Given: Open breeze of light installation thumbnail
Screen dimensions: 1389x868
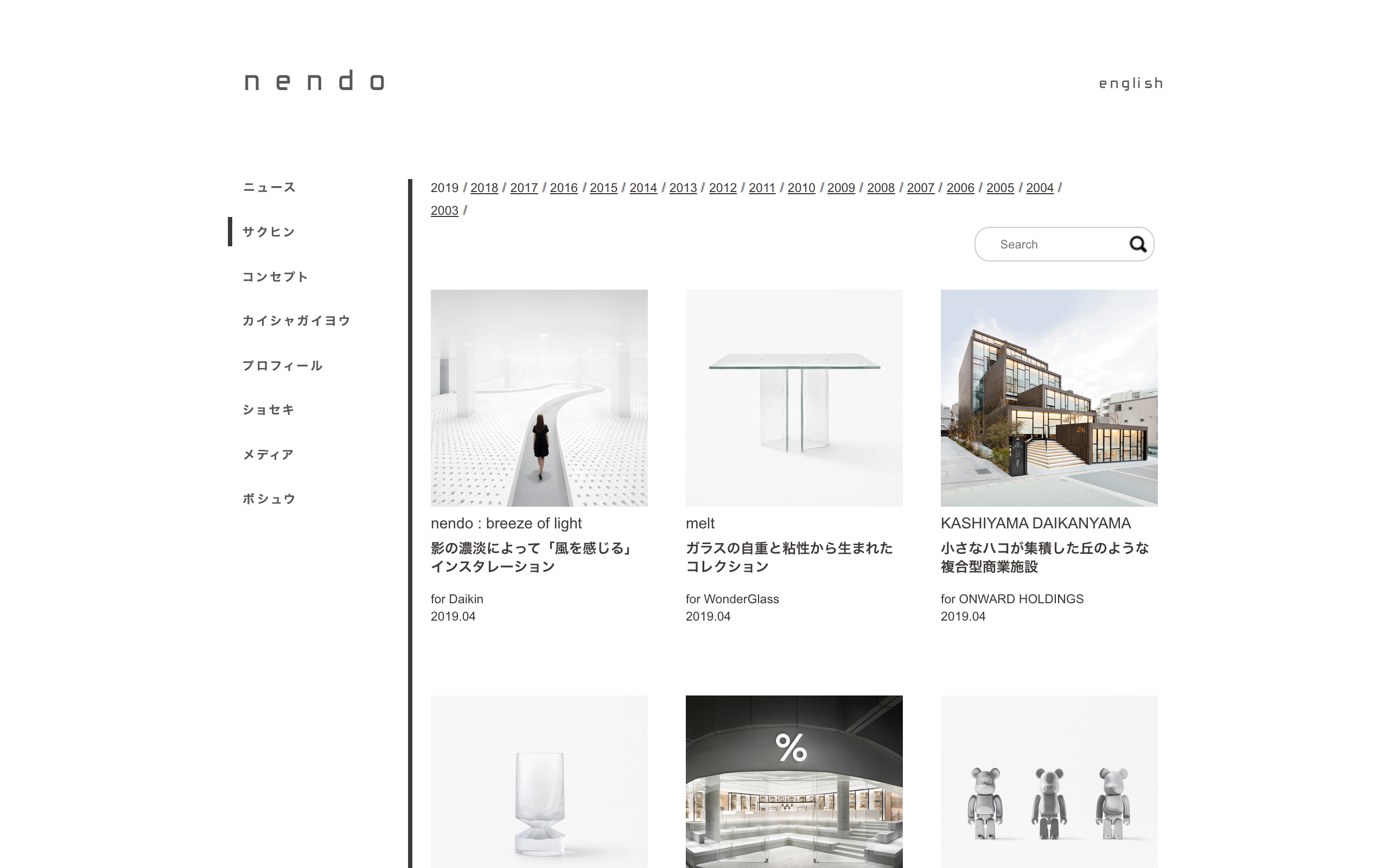Looking at the screenshot, I should click(539, 398).
